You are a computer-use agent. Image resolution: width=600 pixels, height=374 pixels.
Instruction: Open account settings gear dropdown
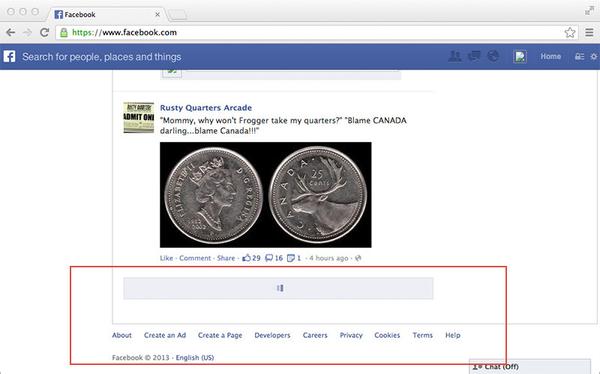(x=593, y=57)
